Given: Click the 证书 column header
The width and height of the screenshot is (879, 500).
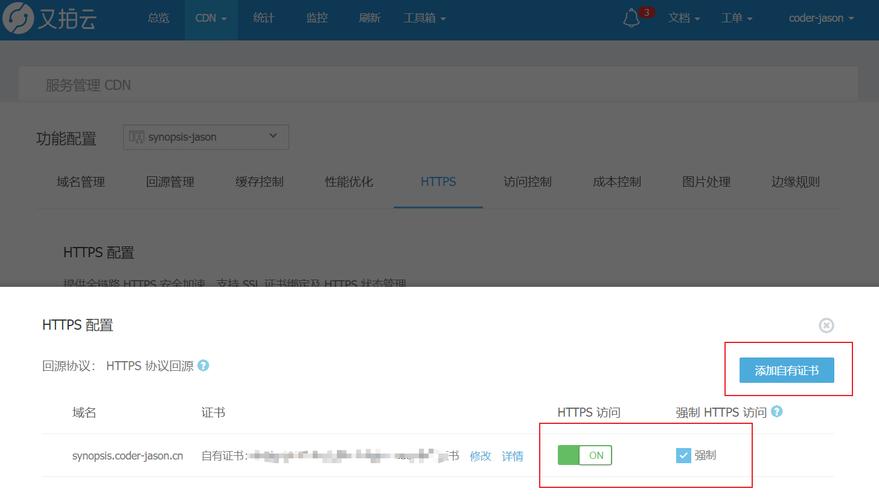Looking at the screenshot, I should point(213,413).
